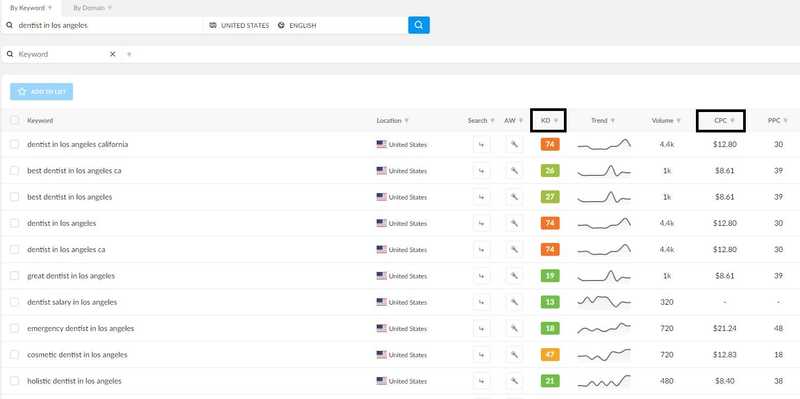Click the $8.40 CPC value
Screen dimensions: 800x399
tap(724, 381)
